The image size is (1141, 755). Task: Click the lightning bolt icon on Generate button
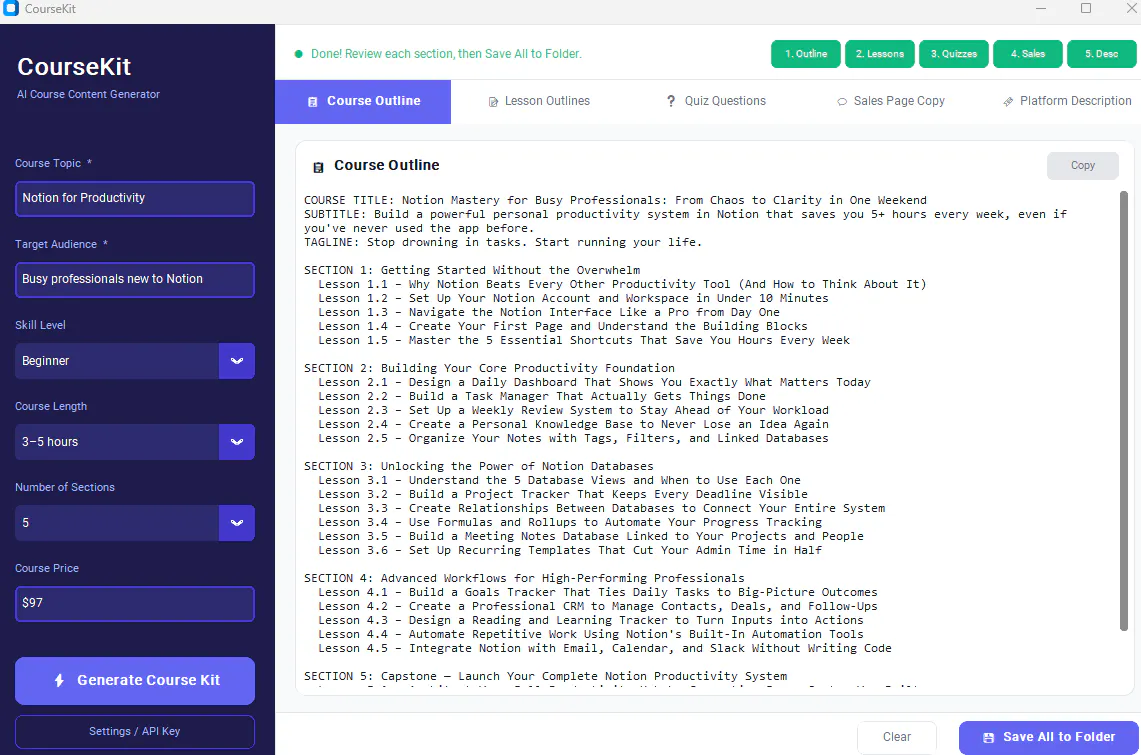pos(60,681)
